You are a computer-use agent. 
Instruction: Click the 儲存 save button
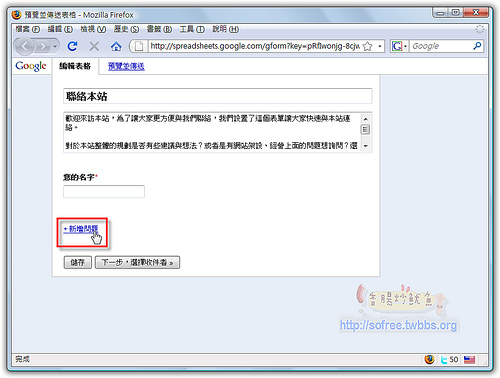78,262
